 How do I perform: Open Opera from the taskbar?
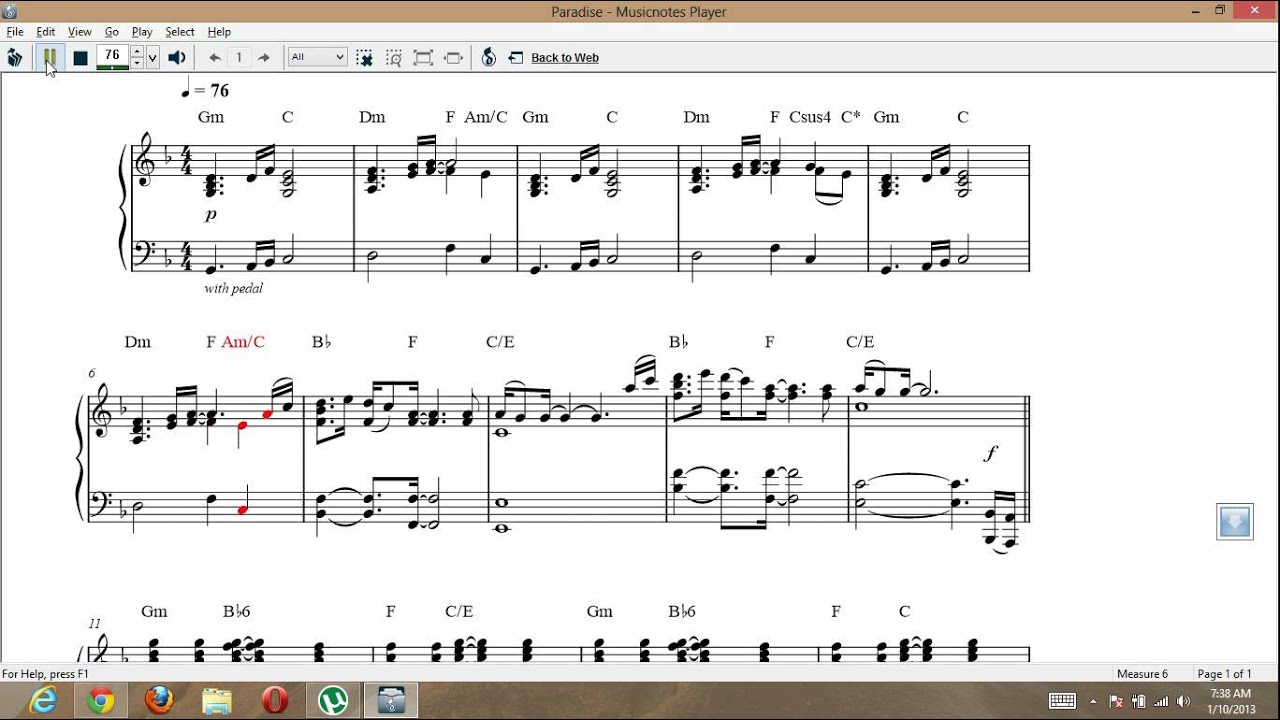(274, 701)
